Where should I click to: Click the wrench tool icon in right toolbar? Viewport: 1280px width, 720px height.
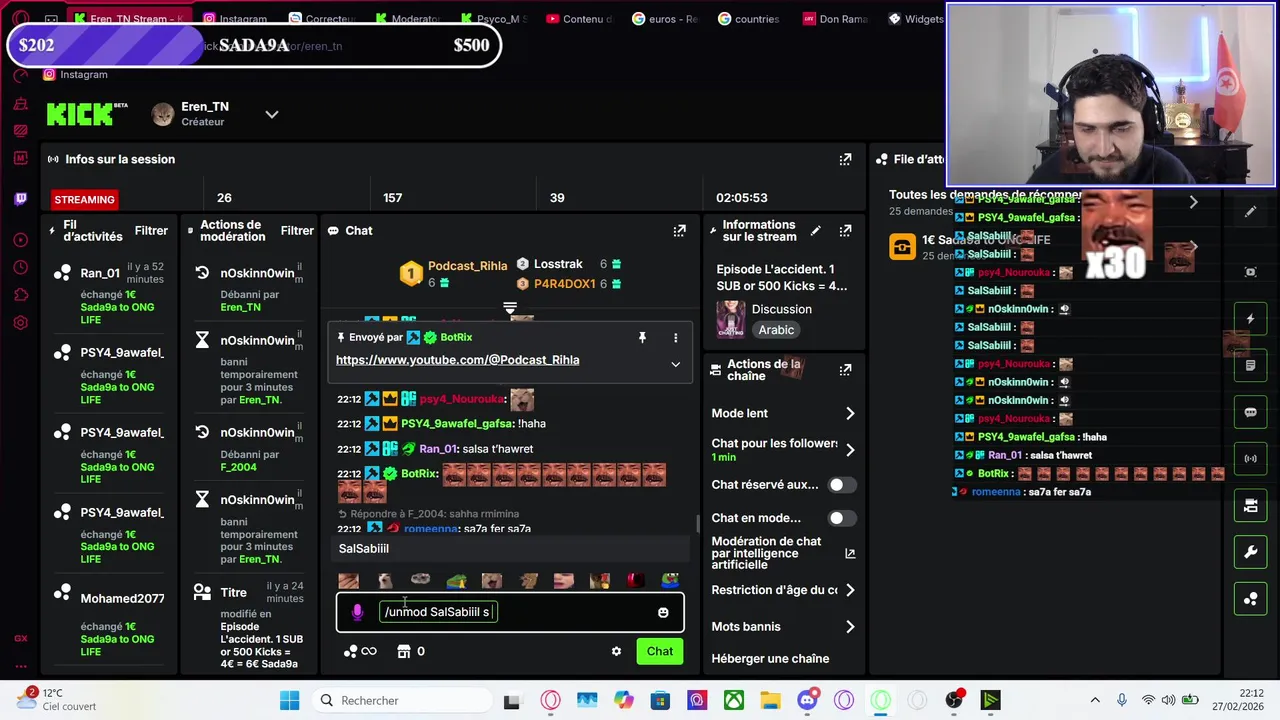1250,552
